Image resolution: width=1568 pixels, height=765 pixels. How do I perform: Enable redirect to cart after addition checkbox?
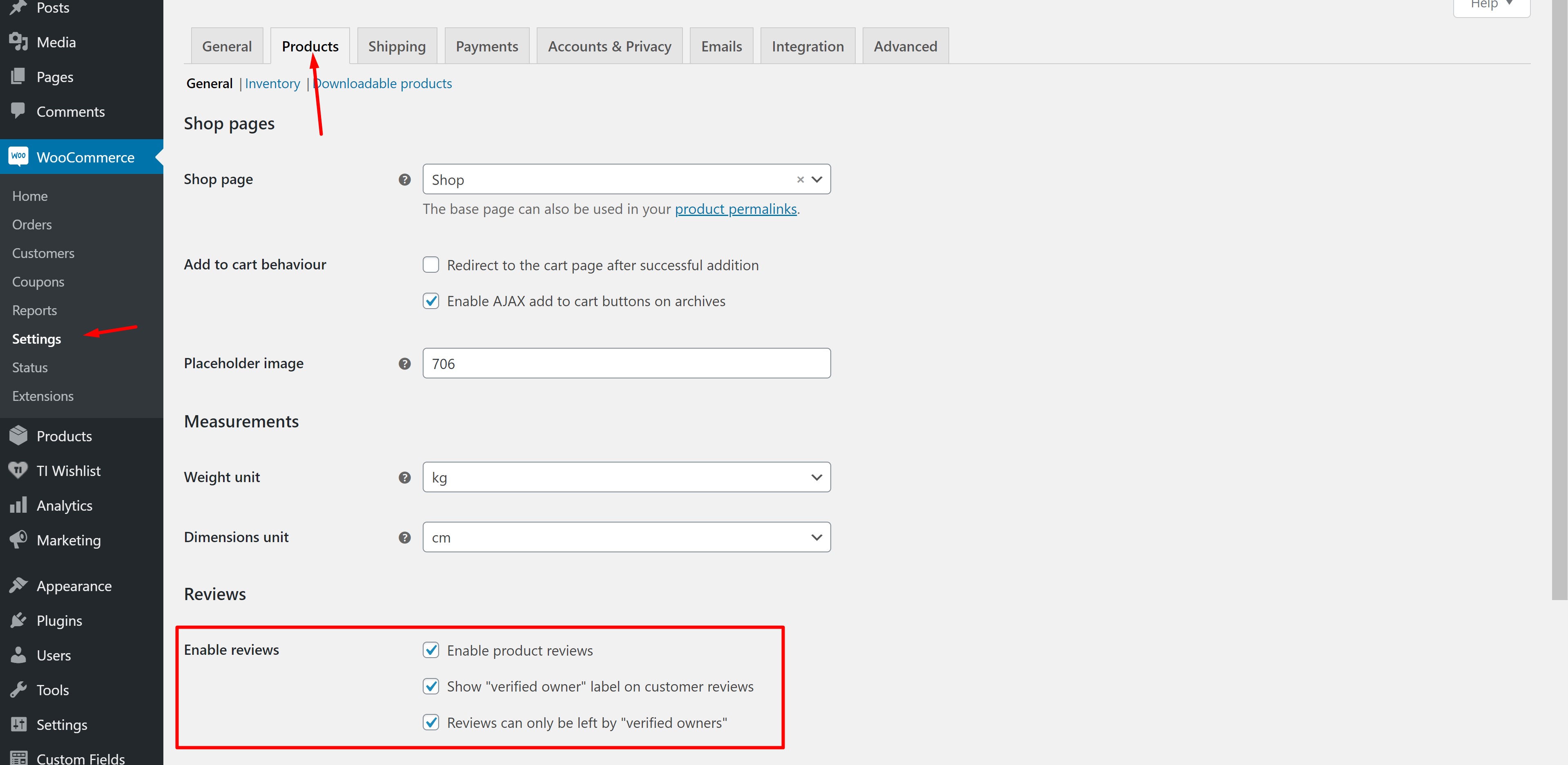coord(431,265)
